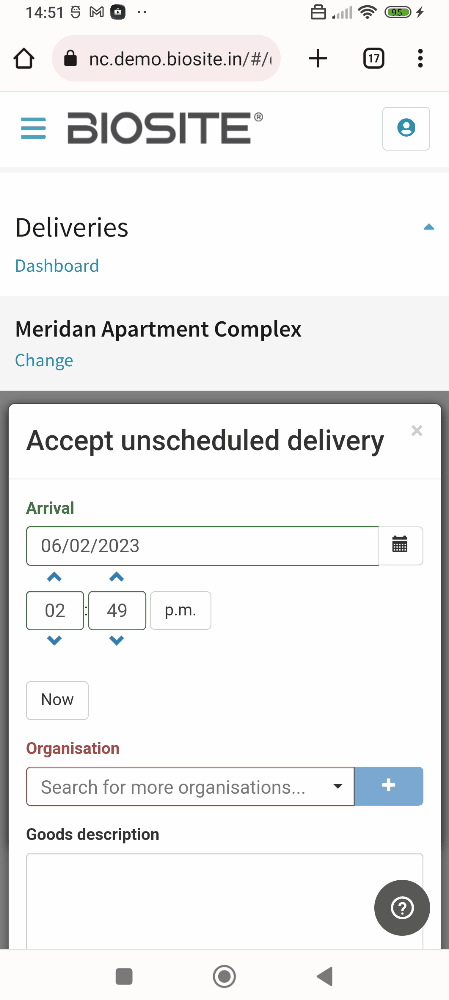
Task: Open browser three-dot overflow menu
Action: (x=420, y=59)
